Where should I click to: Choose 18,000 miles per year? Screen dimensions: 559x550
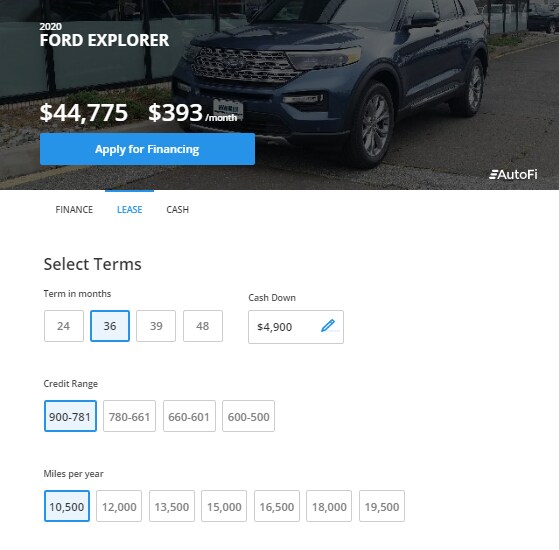(329, 506)
